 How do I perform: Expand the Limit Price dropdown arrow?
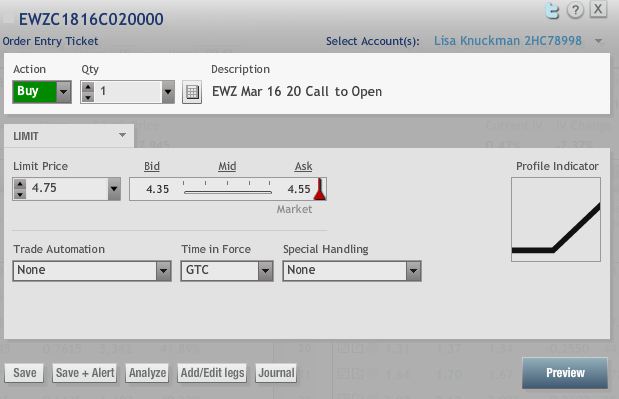114,189
